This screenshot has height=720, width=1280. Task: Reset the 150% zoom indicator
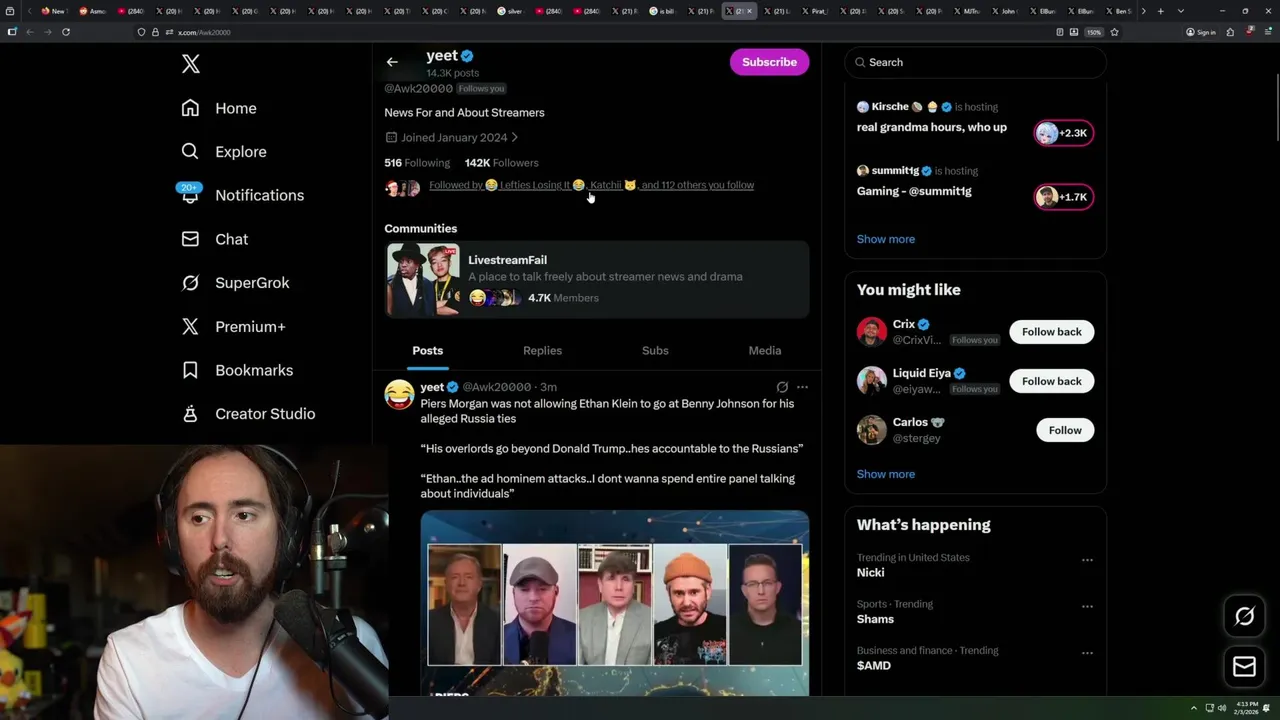click(x=1094, y=32)
